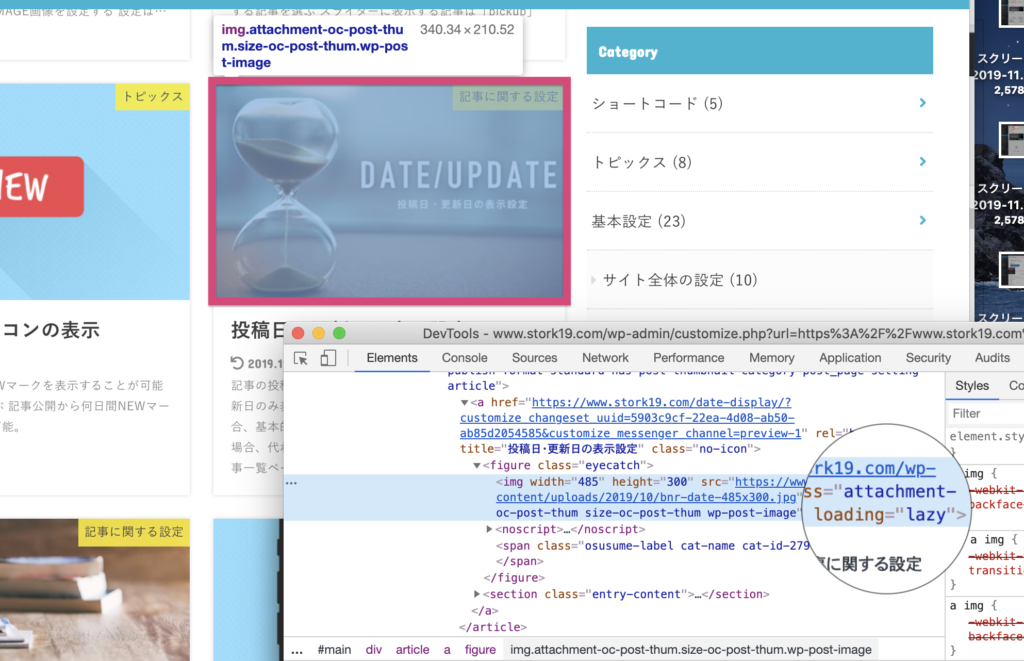Click the #main breadcrumb
This screenshot has width=1024, height=661.
pyautogui.click(x=334, y=649)
